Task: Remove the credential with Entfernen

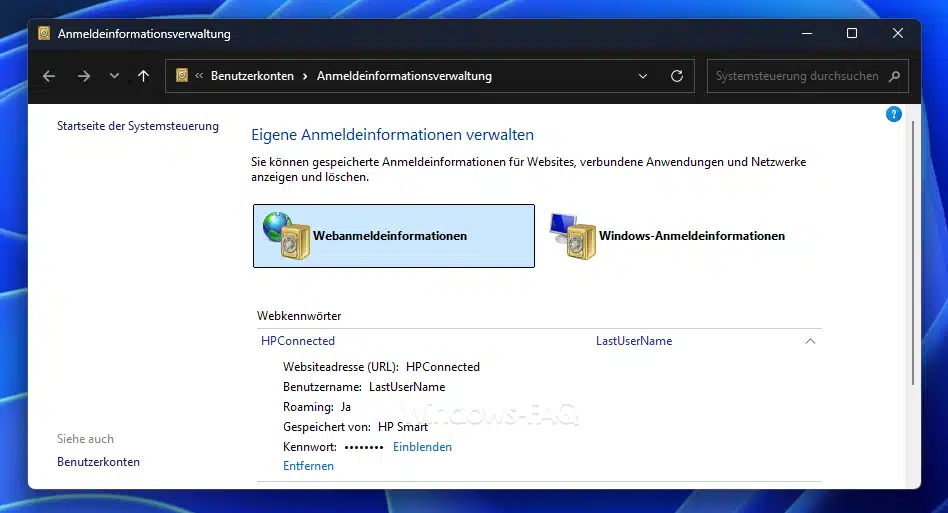Action: click(308, 466)
